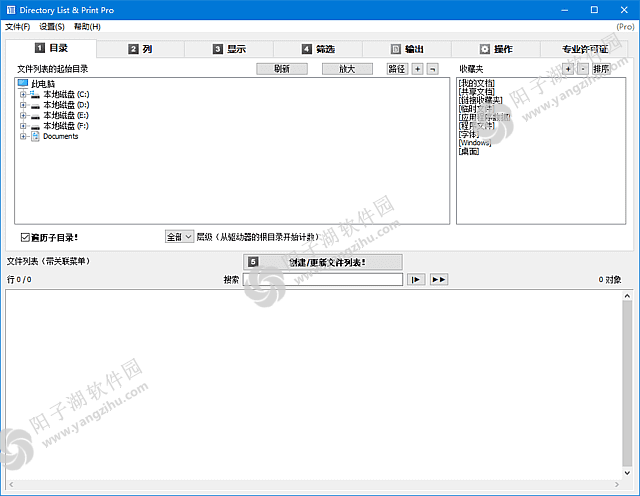Click the 本地磁盘 (E:) drive icon
The height and width of the screenshot is (496, 640).
35,116
